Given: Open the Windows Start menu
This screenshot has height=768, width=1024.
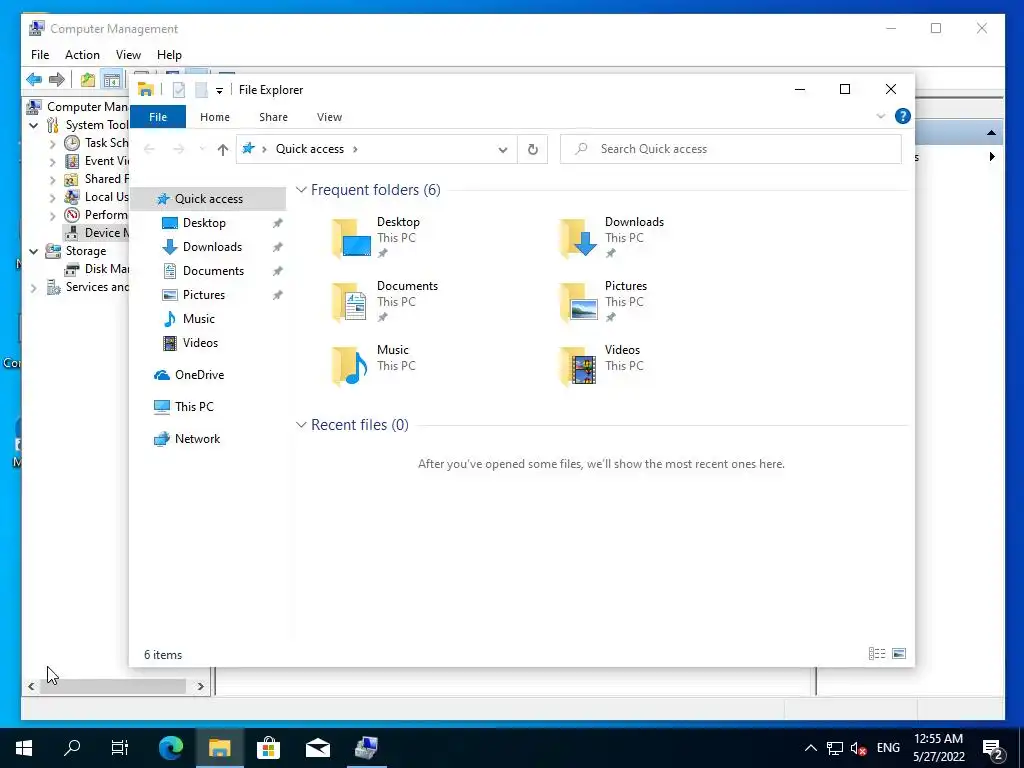Looking at the screenshot, I should (x=24, y=748).
